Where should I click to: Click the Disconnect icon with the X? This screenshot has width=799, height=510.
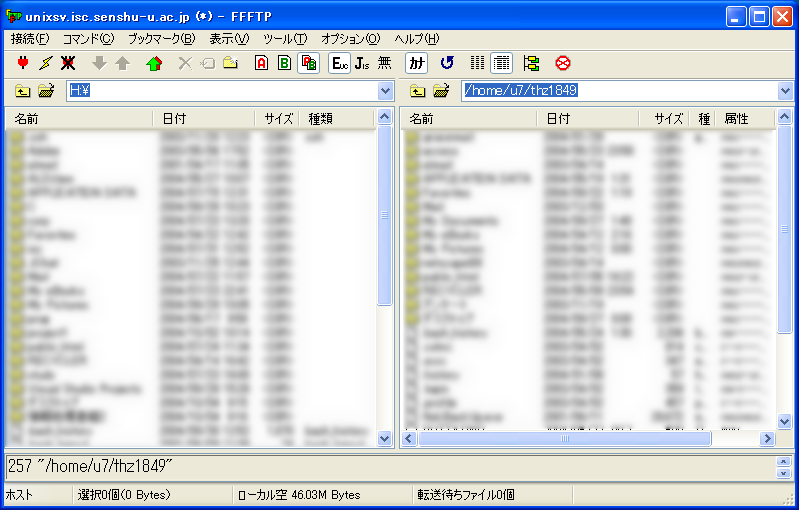click(x=68, y=63)
